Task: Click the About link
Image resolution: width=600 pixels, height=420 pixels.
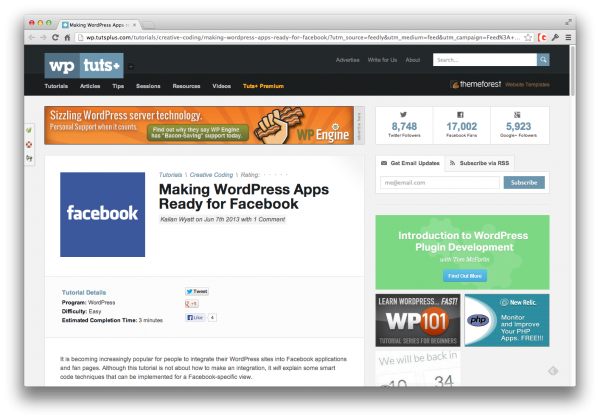Action: [413, 60]
